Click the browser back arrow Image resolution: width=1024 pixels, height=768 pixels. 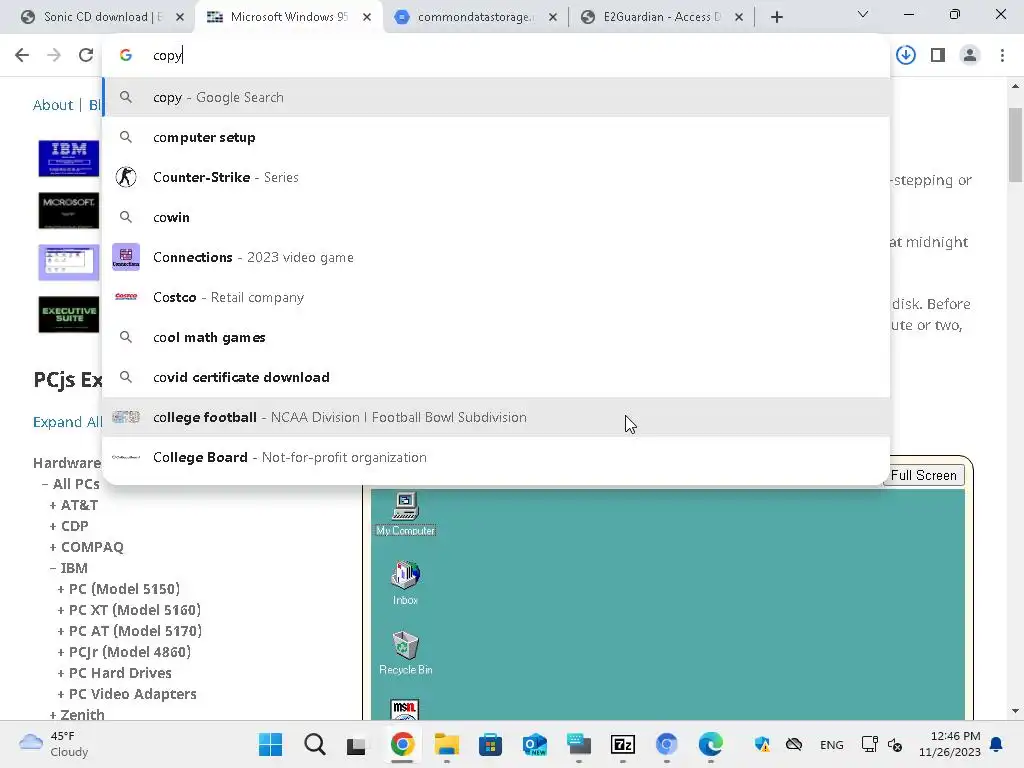click(x=22, y=56)
